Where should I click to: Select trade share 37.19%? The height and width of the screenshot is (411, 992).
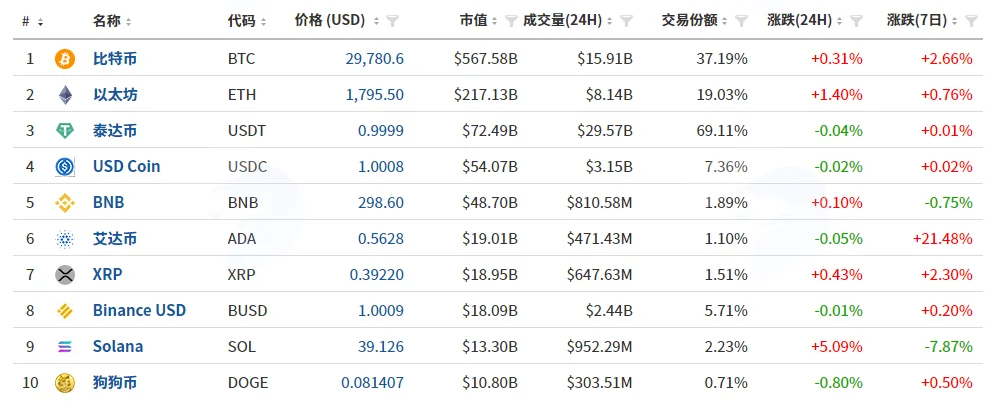pyautogui.click(x=722, y=59)
